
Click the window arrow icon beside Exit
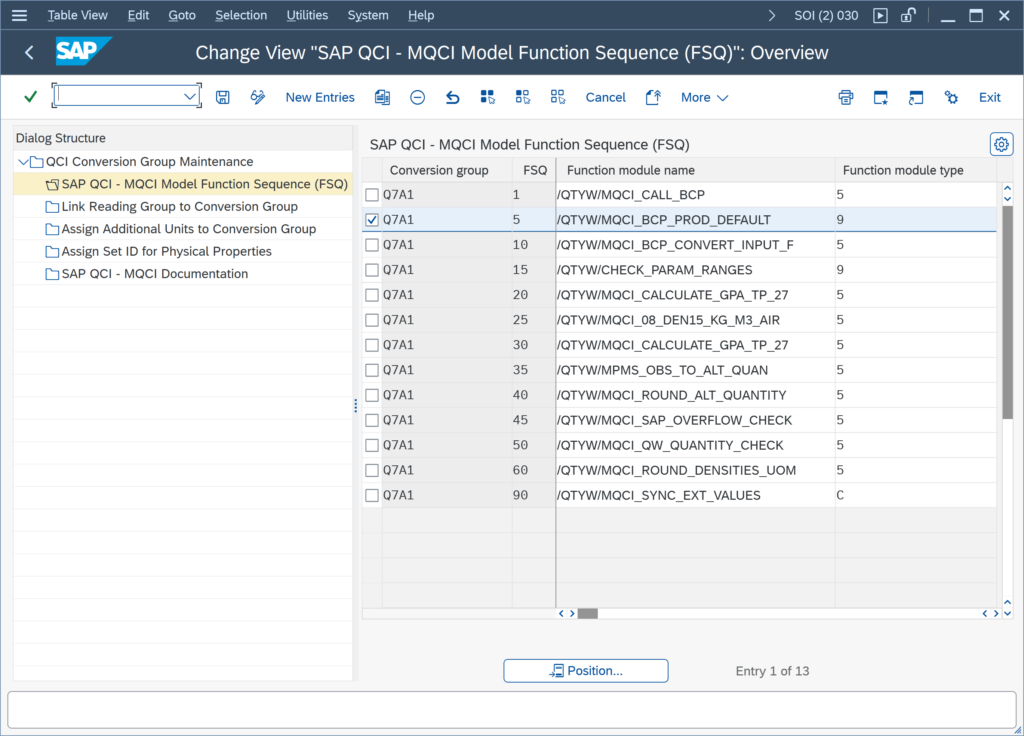coord(916,97)
